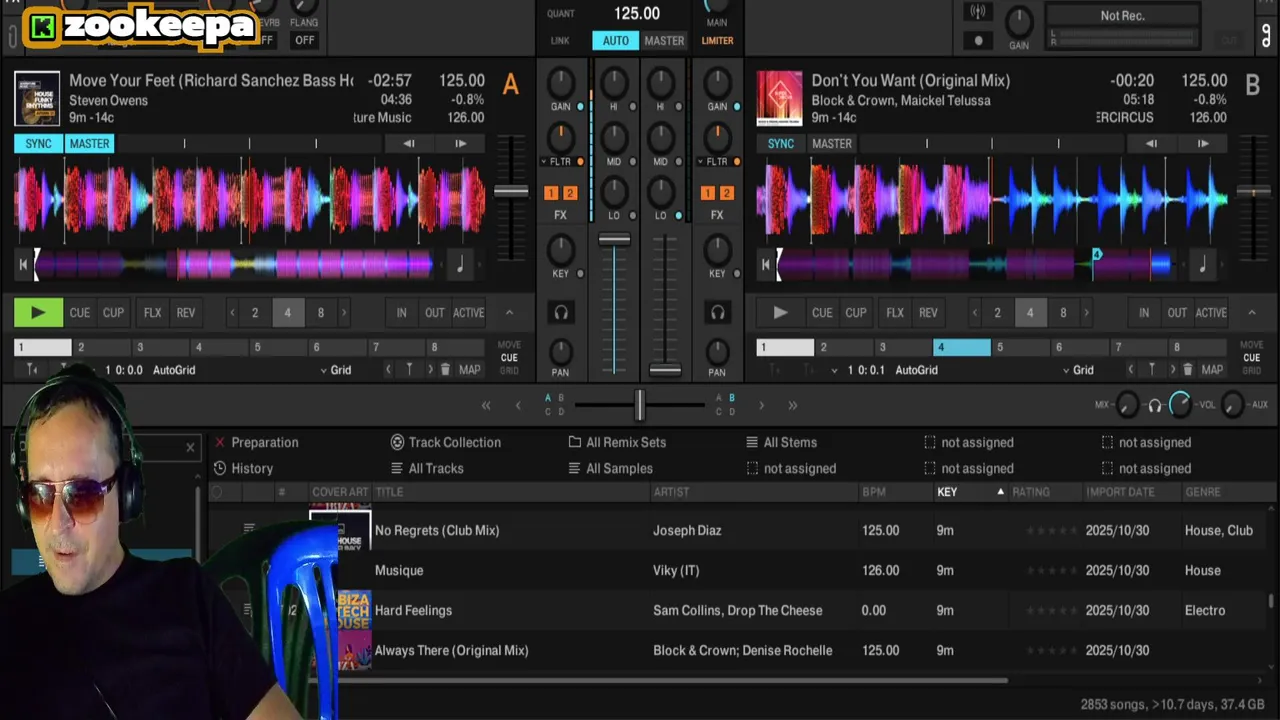Decrease loop size arrow on Deck A

232,313
